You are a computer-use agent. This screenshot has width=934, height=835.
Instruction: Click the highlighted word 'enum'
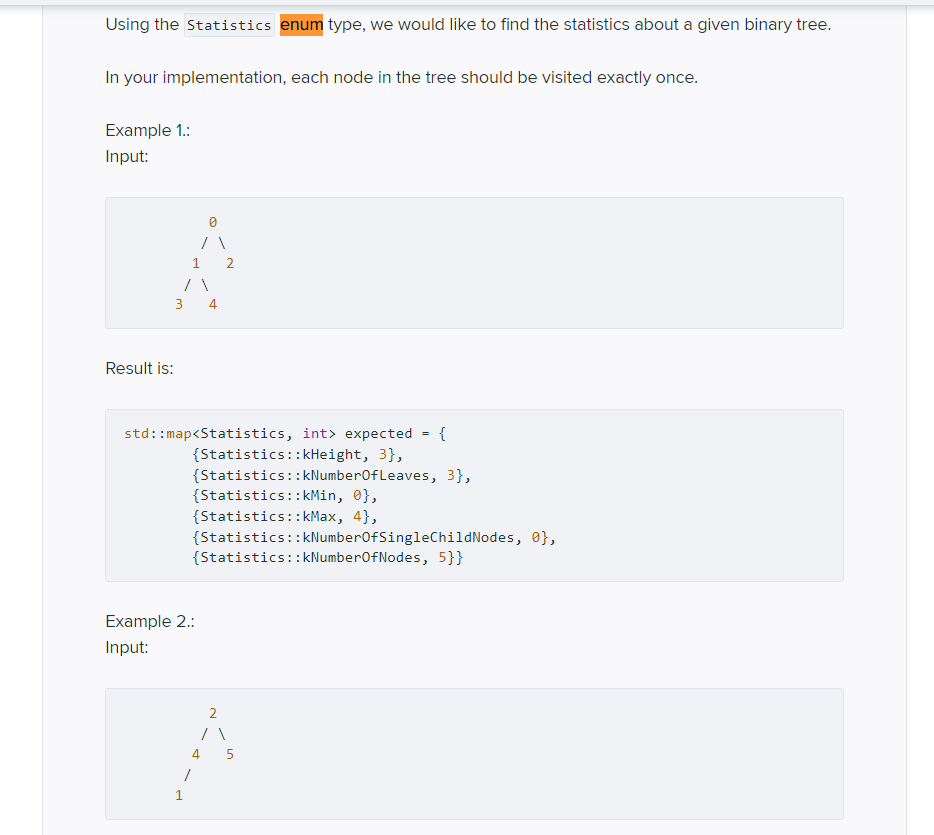[x=300, y=24]
